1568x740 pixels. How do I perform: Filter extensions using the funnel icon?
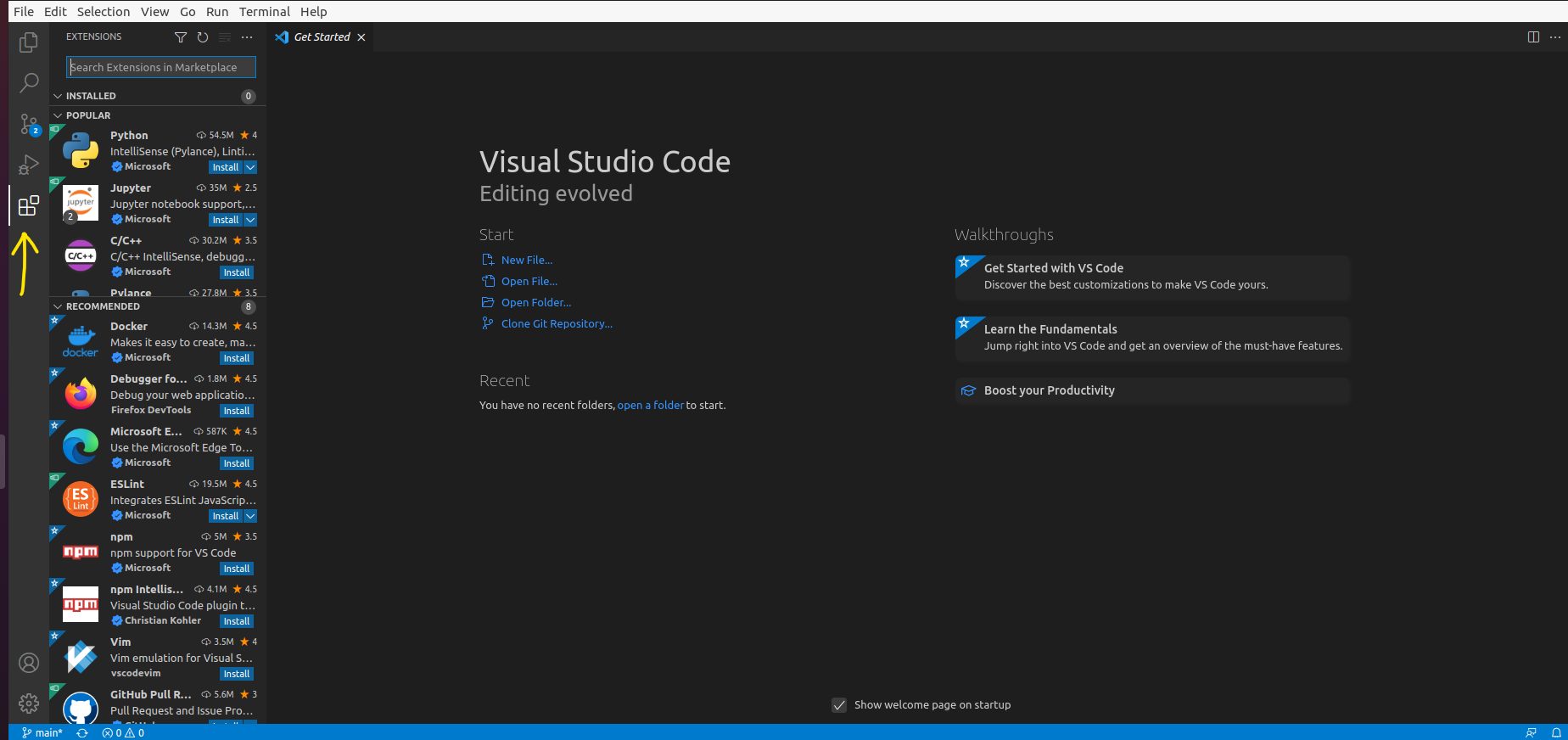(x=181, y=37)
